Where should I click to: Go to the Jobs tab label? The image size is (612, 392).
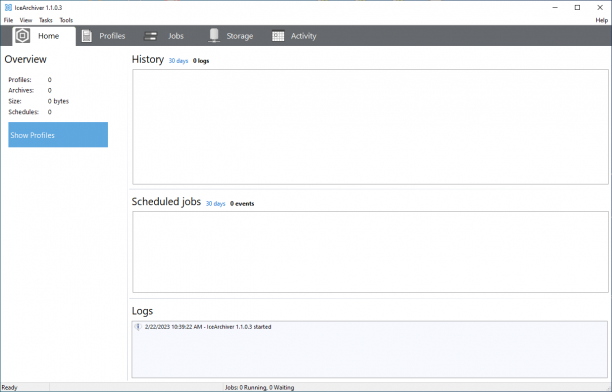176,36
